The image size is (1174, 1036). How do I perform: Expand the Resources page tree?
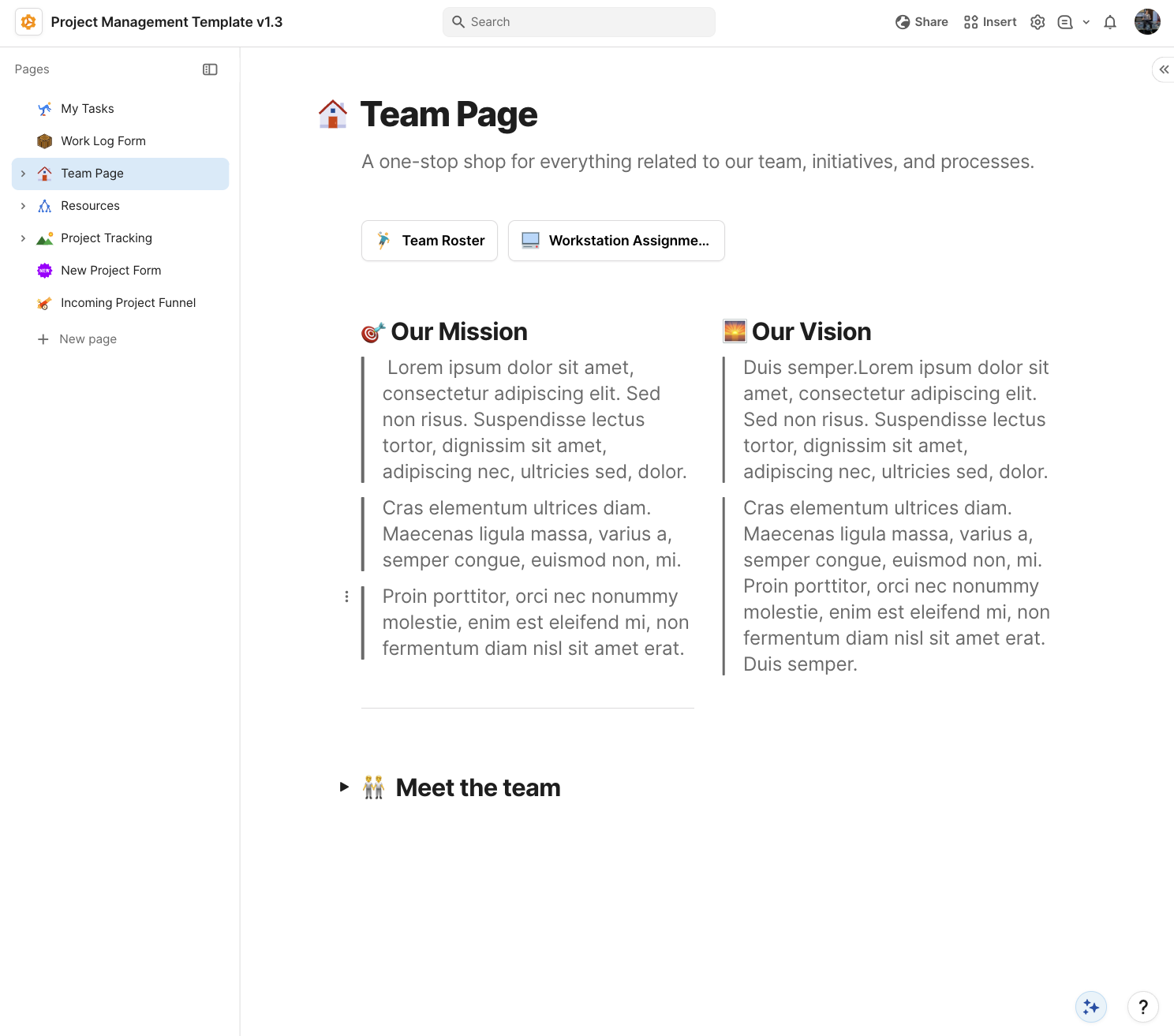coord(23,205)
